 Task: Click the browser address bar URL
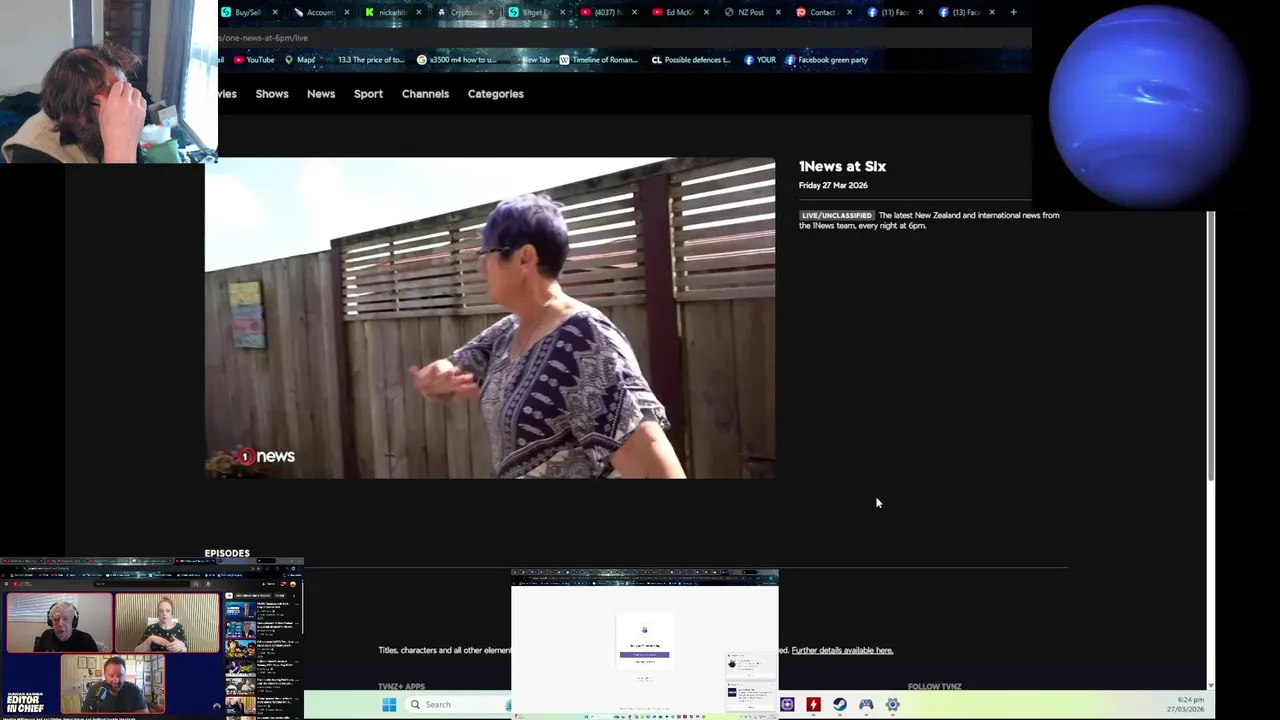pos(264,38)
